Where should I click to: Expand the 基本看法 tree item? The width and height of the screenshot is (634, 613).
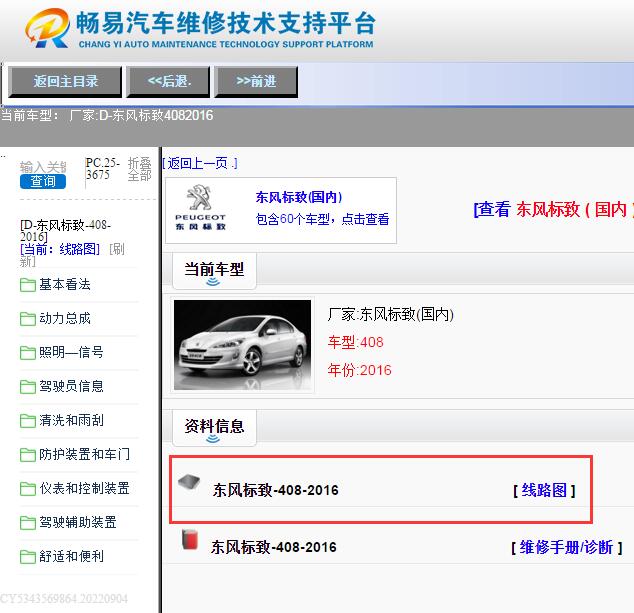point(65,284)
